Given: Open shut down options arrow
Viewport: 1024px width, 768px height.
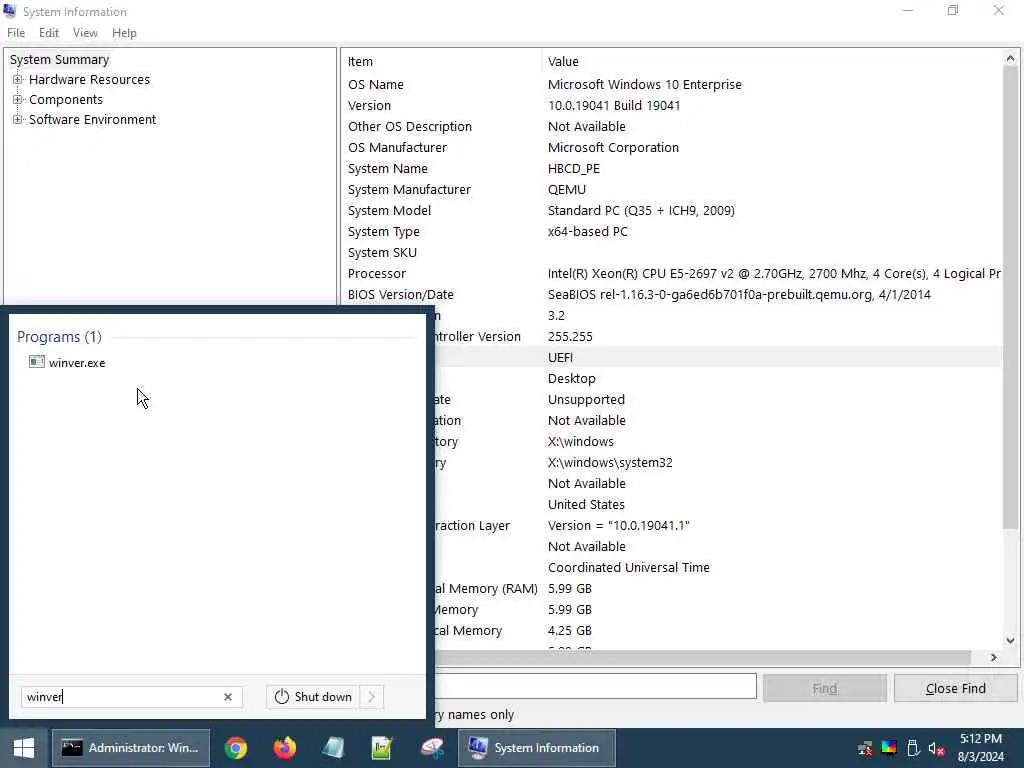Looking at the screenshot, I should pos(372,697).
